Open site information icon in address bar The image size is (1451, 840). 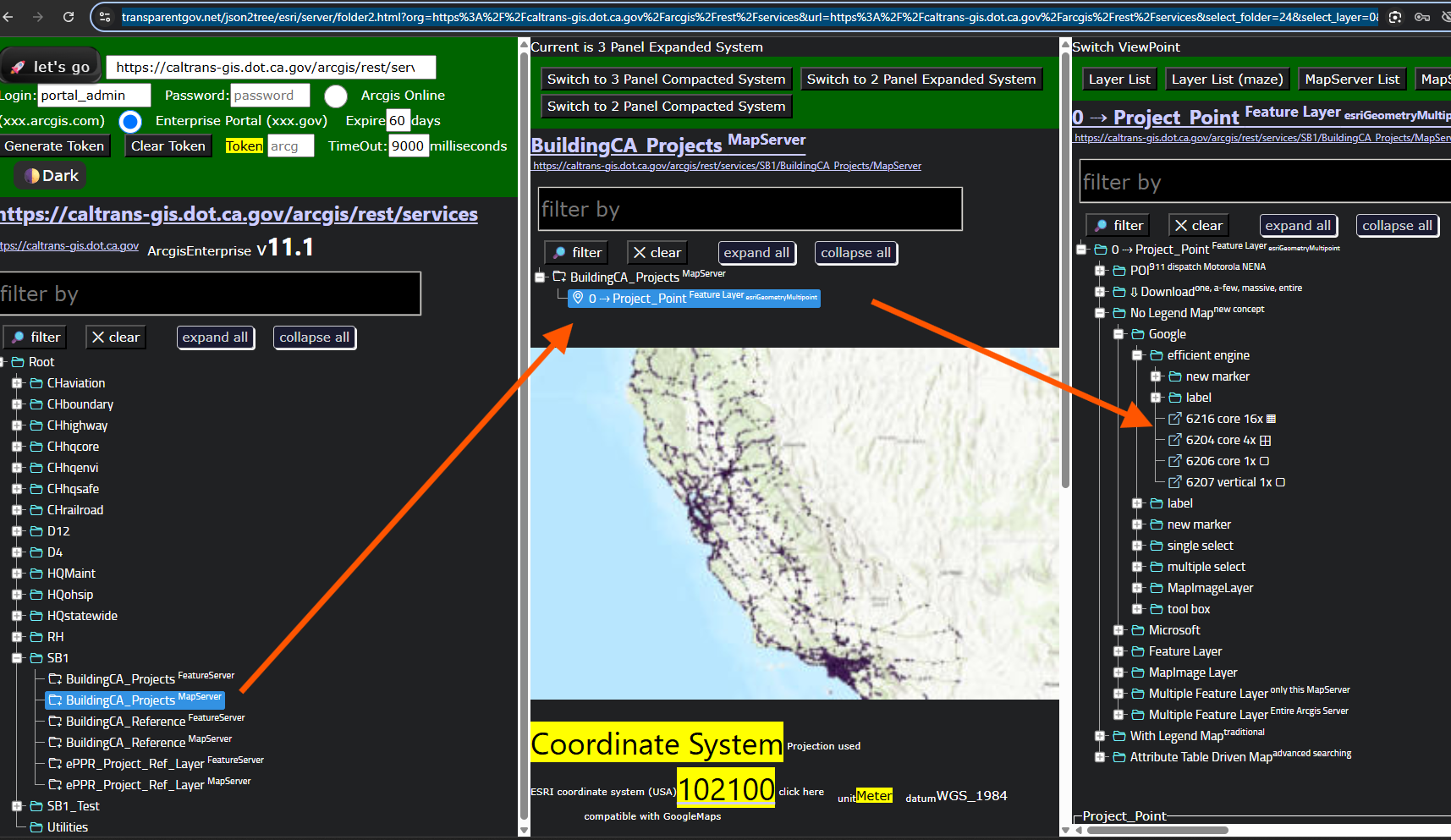[x=105, y=17]
